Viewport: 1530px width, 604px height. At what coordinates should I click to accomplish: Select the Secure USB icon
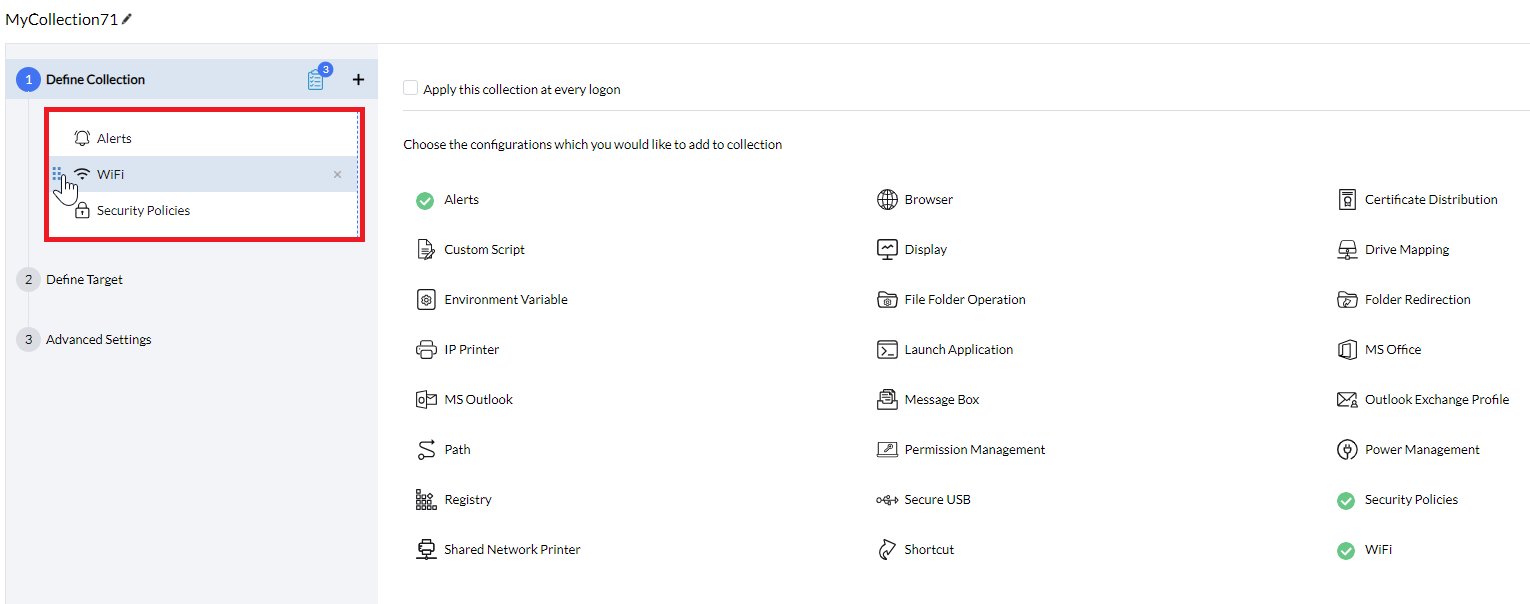tap(887, 500)
